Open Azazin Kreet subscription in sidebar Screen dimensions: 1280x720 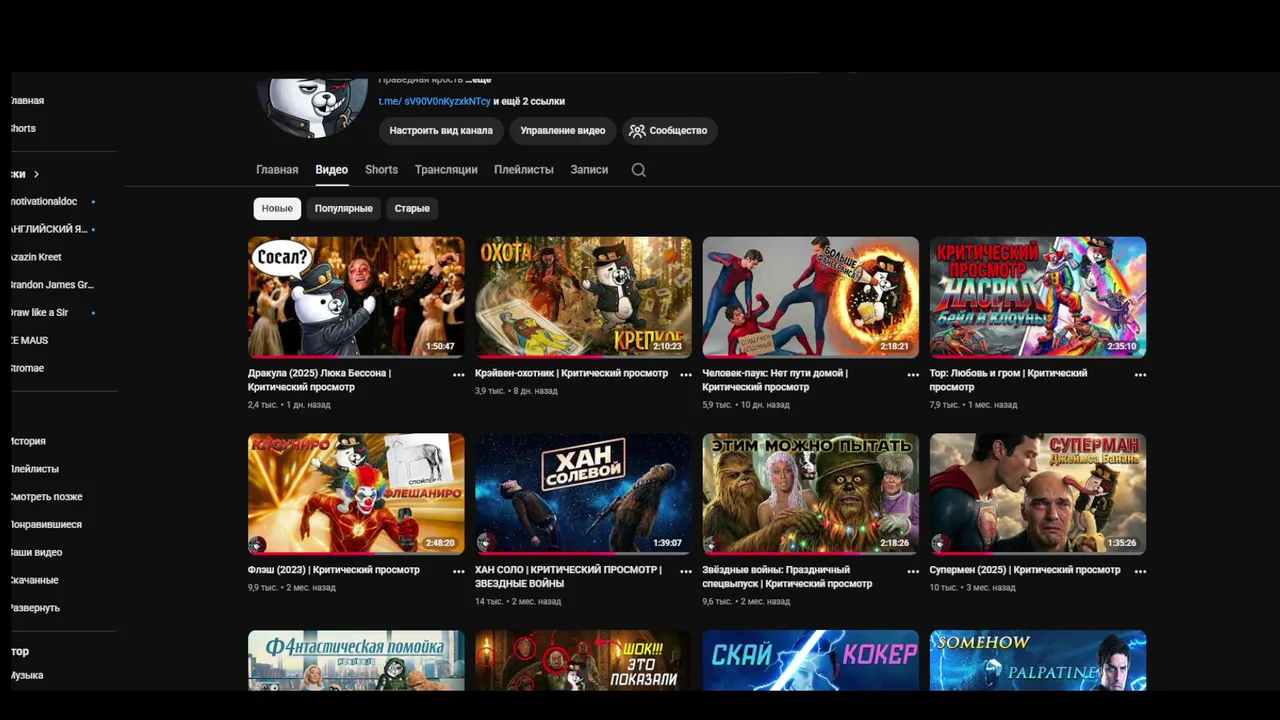(37, 257)
